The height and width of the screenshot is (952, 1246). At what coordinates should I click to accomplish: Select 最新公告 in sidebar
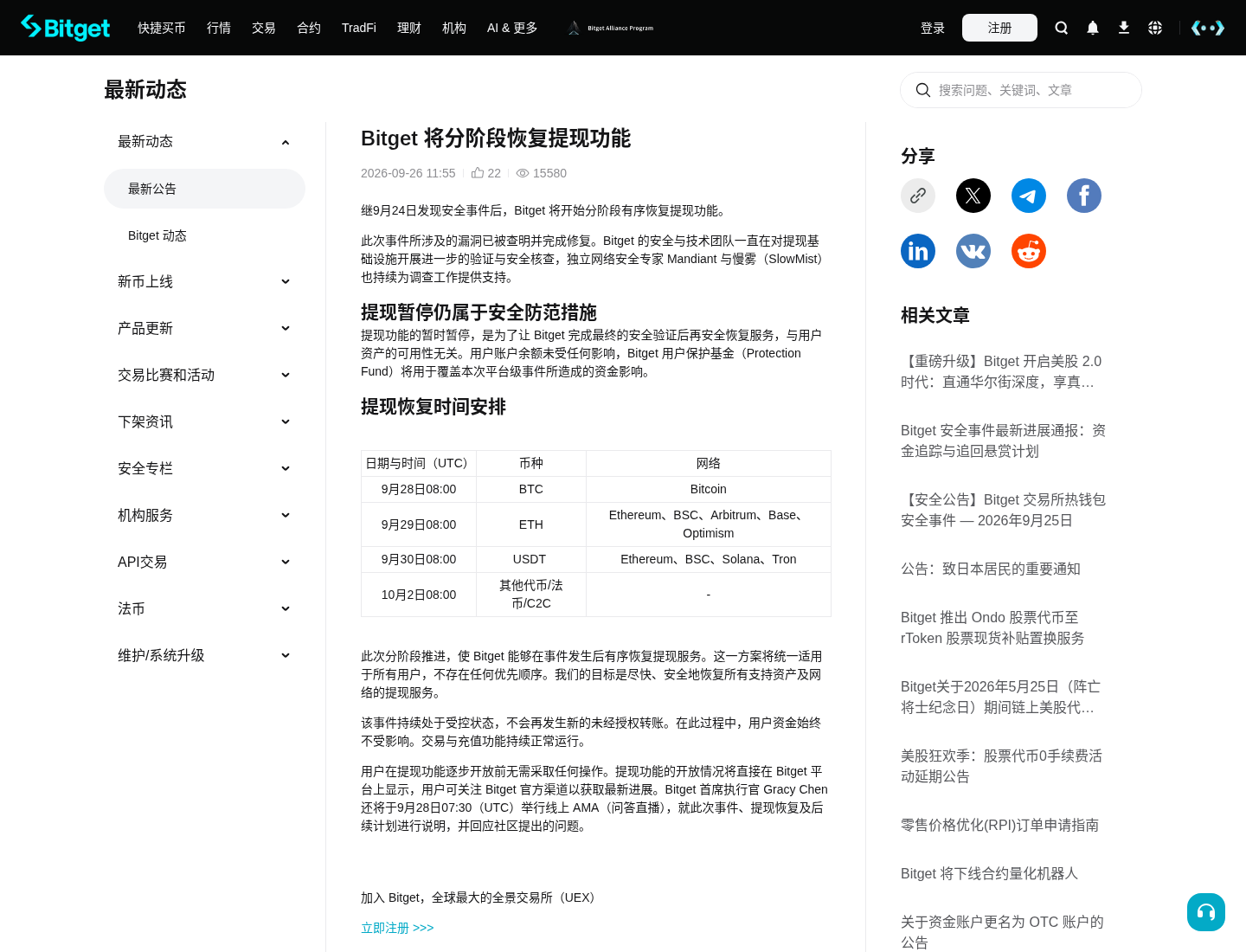204,189
